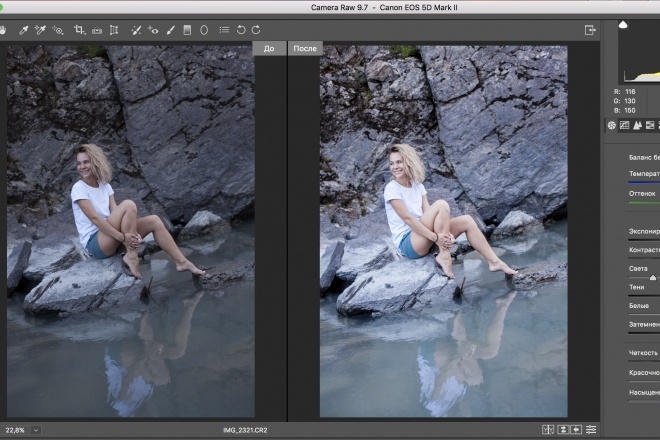Screen dimensions: 660x440
Task: Click the Белые whites label
Action: coord(639,306)
